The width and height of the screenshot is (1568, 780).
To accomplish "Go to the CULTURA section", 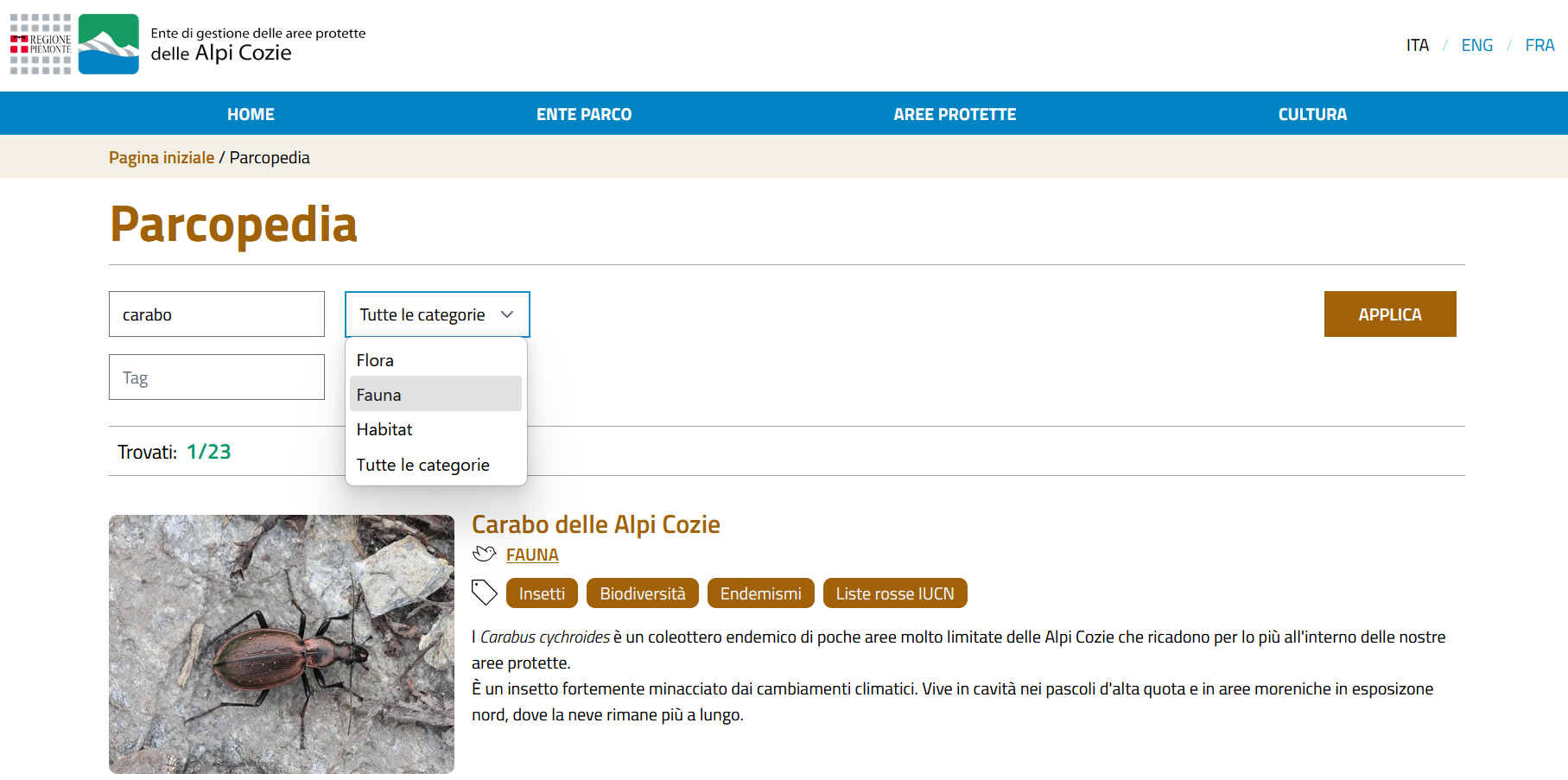I will pos(1312,114).
